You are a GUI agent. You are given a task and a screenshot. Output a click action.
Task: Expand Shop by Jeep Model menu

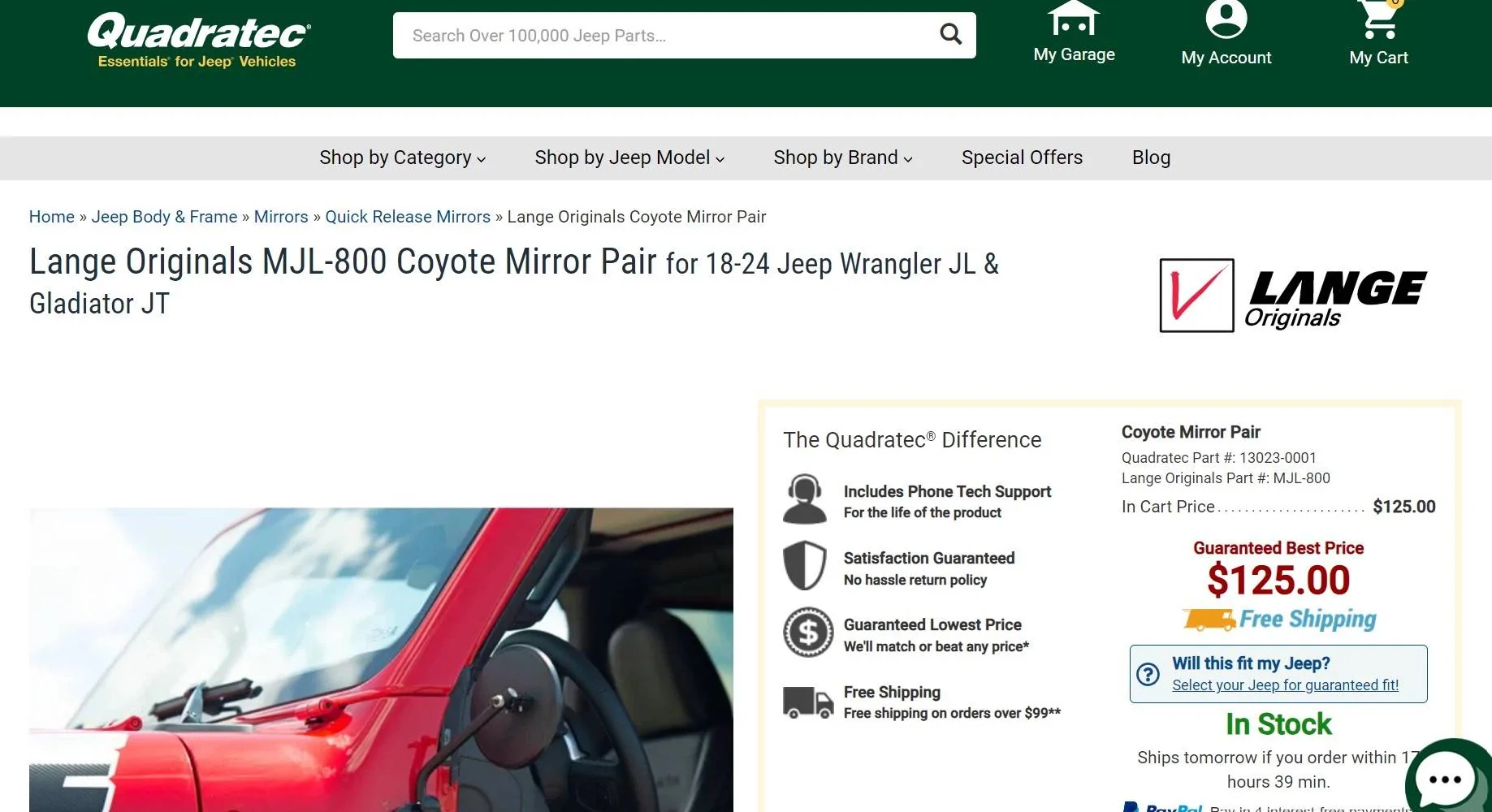(x=629, y=158)
